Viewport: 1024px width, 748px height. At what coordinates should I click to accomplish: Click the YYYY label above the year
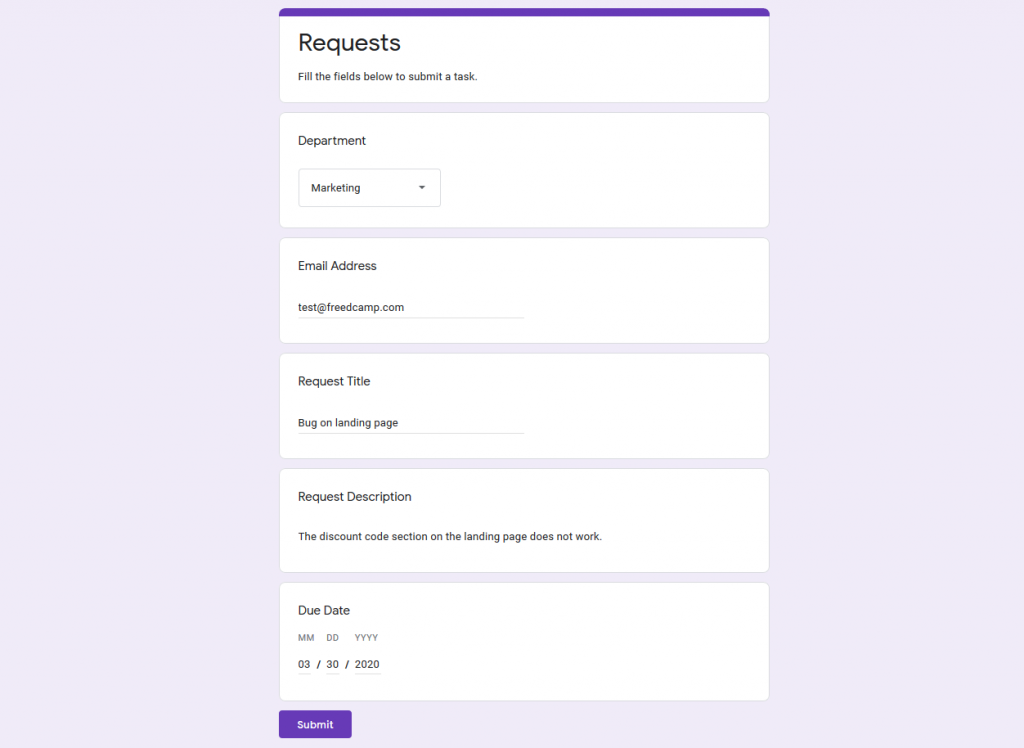pyautogui.click(x=366, y=638)
